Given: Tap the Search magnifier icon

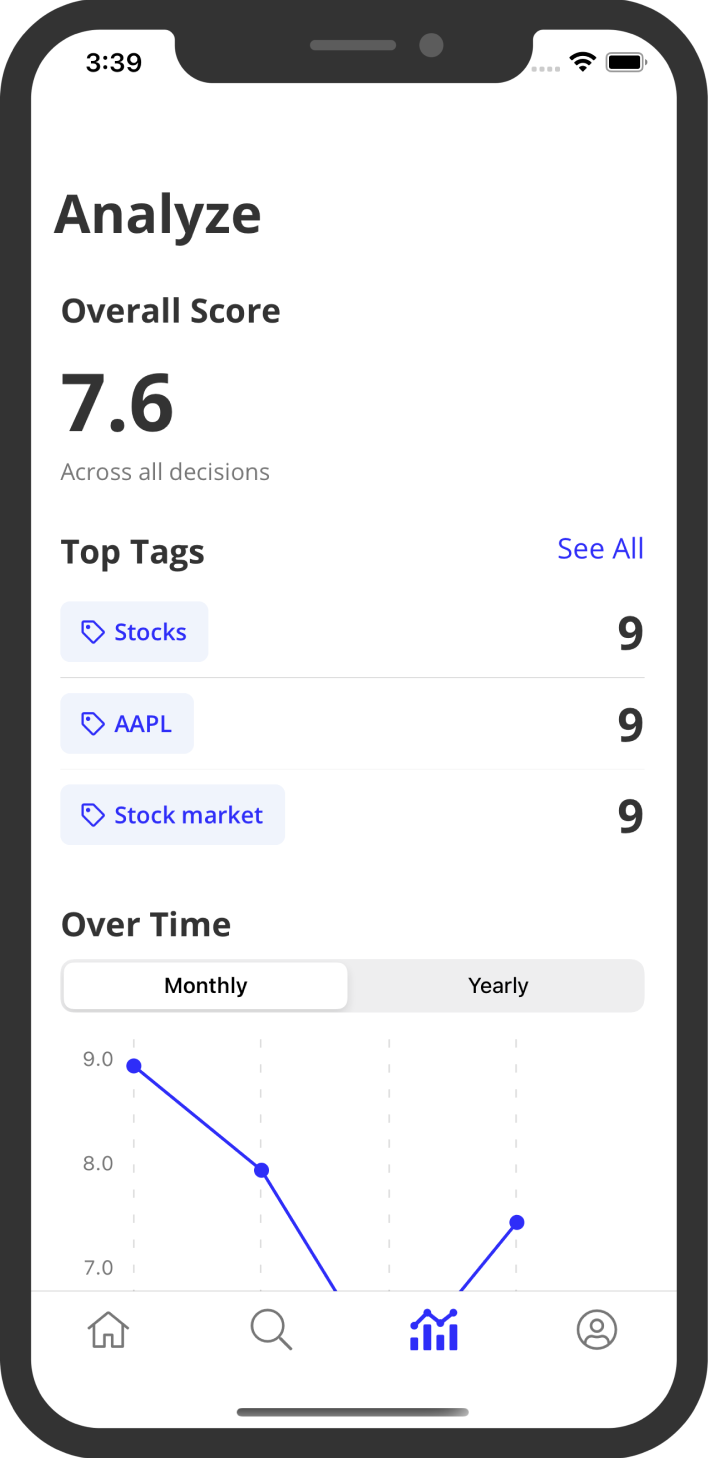Looking at the screenshot, I should tap(270, 1330).
